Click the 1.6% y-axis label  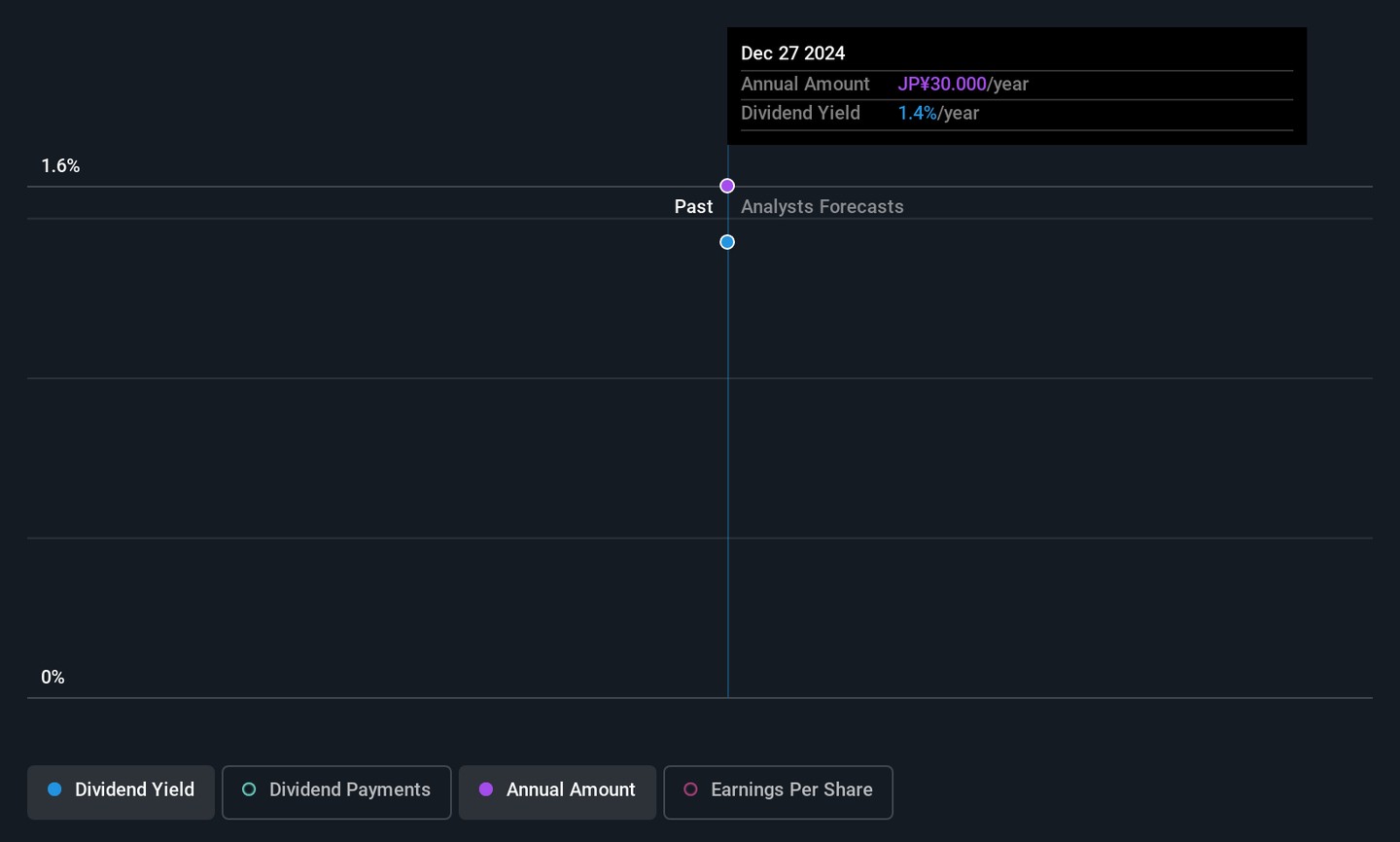pyautogui.click(x=60, y=166)
